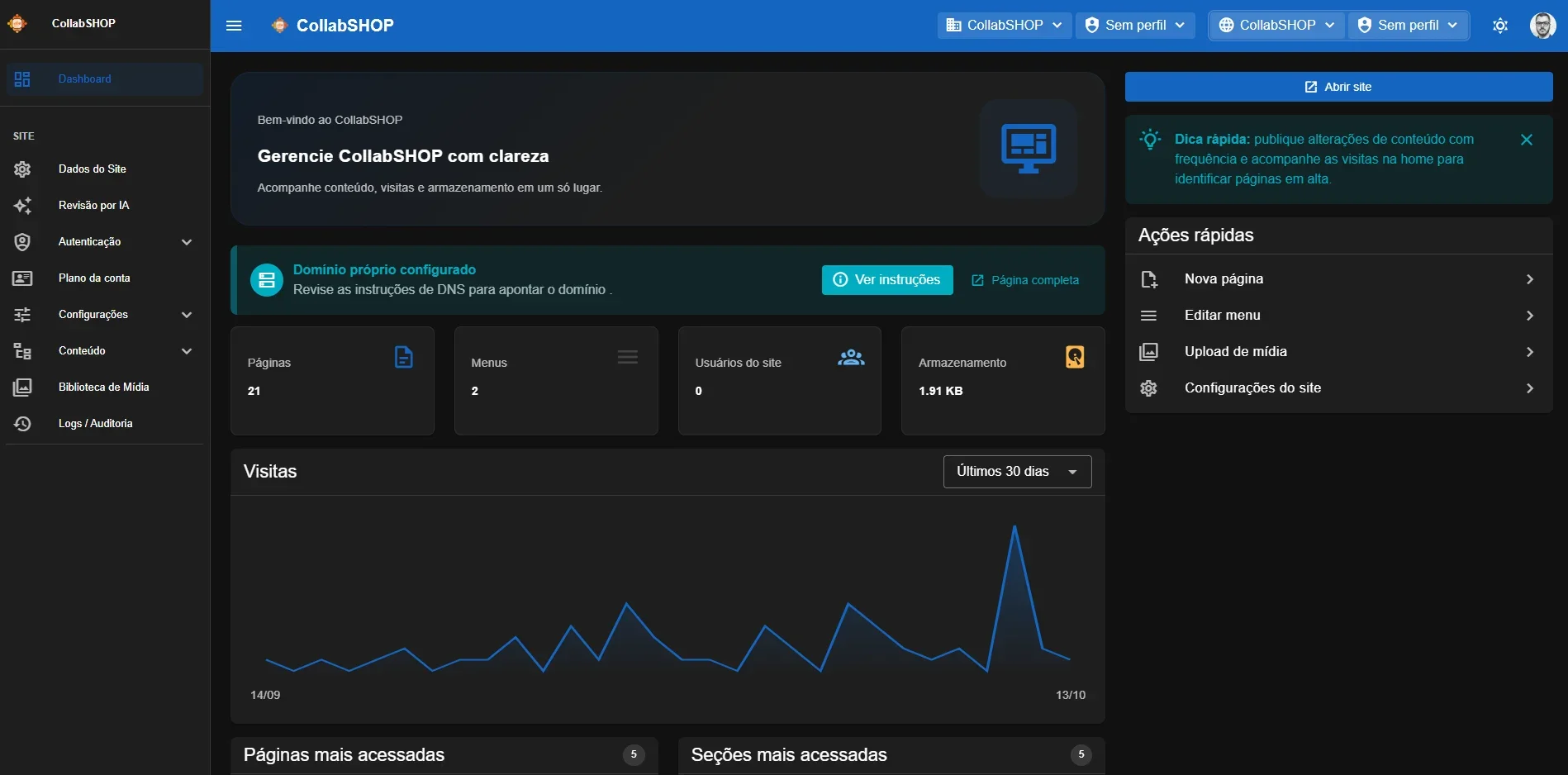
Task: Click the Usuários do site people icon
Action: [851, 358]
